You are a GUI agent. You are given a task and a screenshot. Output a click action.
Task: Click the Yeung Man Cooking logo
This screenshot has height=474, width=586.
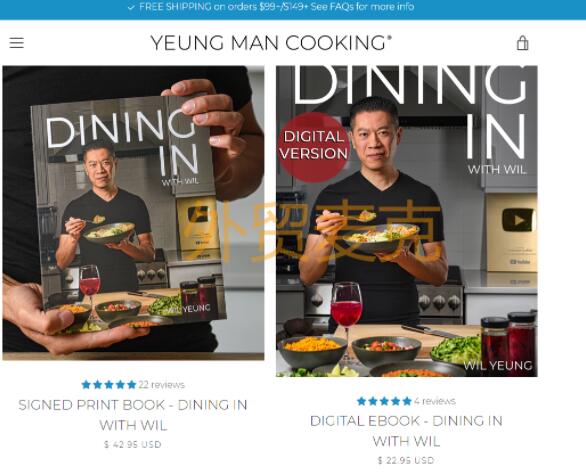point(271,42)
